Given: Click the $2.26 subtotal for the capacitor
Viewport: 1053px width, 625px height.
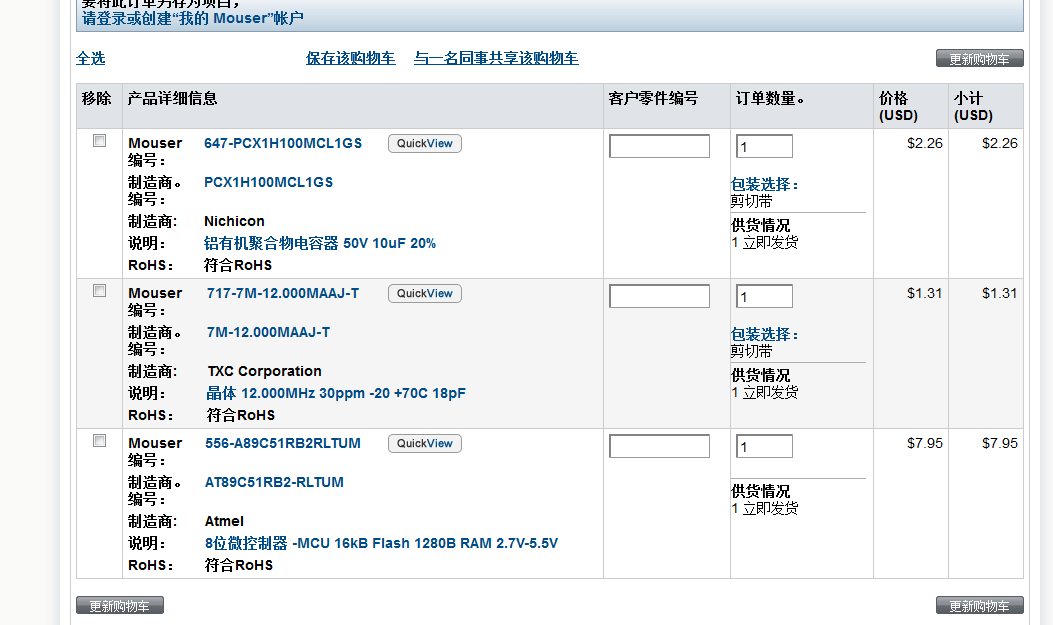Looking at the screenshot, I should pos(999,143).
